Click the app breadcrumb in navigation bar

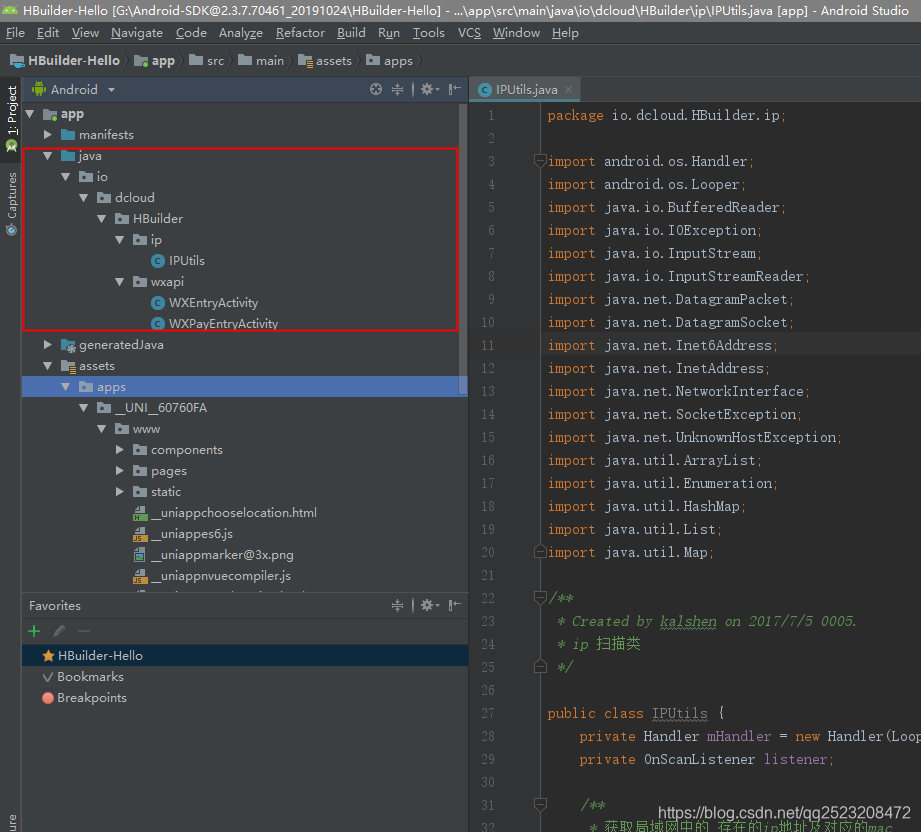click(x=155, y=61)
